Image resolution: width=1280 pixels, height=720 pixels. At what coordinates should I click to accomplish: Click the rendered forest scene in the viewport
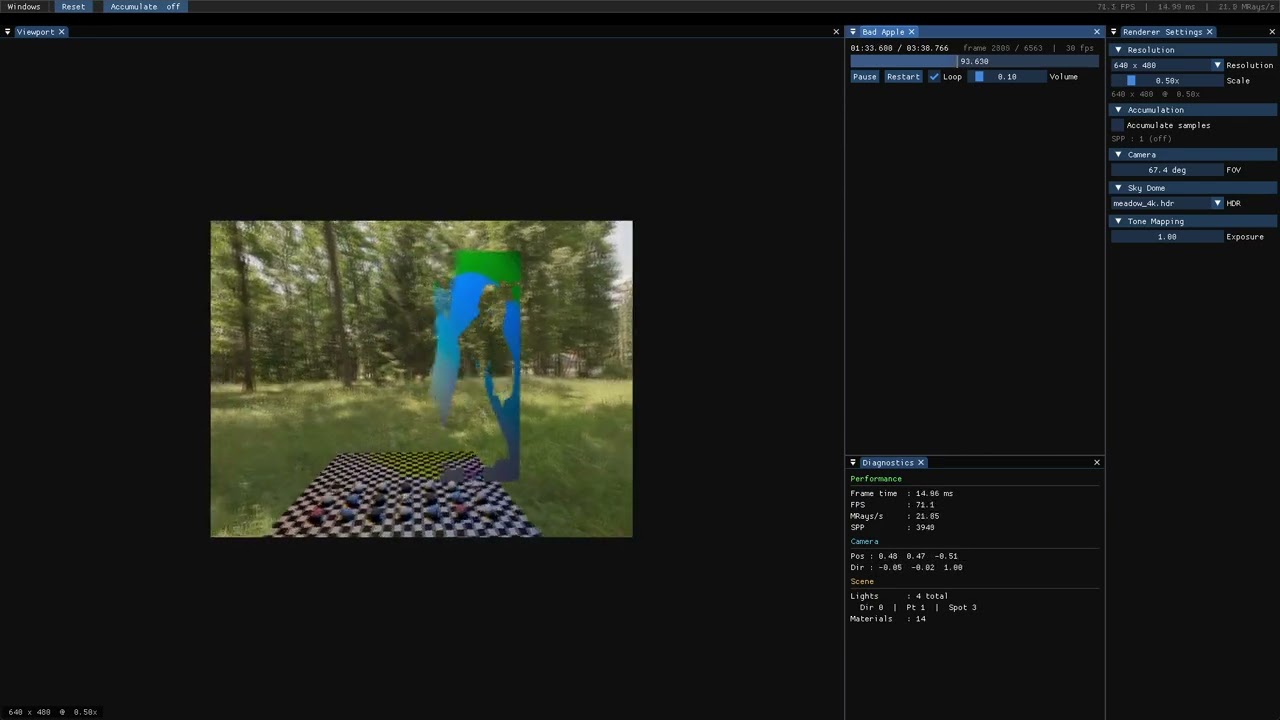click(x=421, y=379)
